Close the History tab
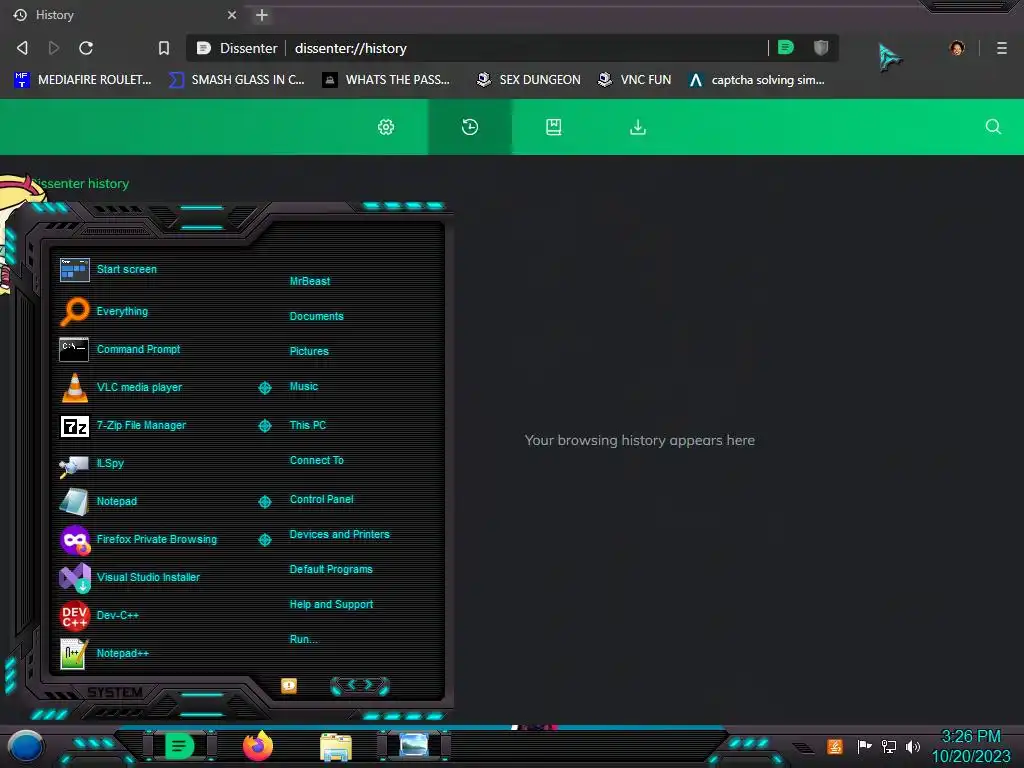Image resolution: width=1024 pixels, height=768 pixels. click(x=232, y=15)
